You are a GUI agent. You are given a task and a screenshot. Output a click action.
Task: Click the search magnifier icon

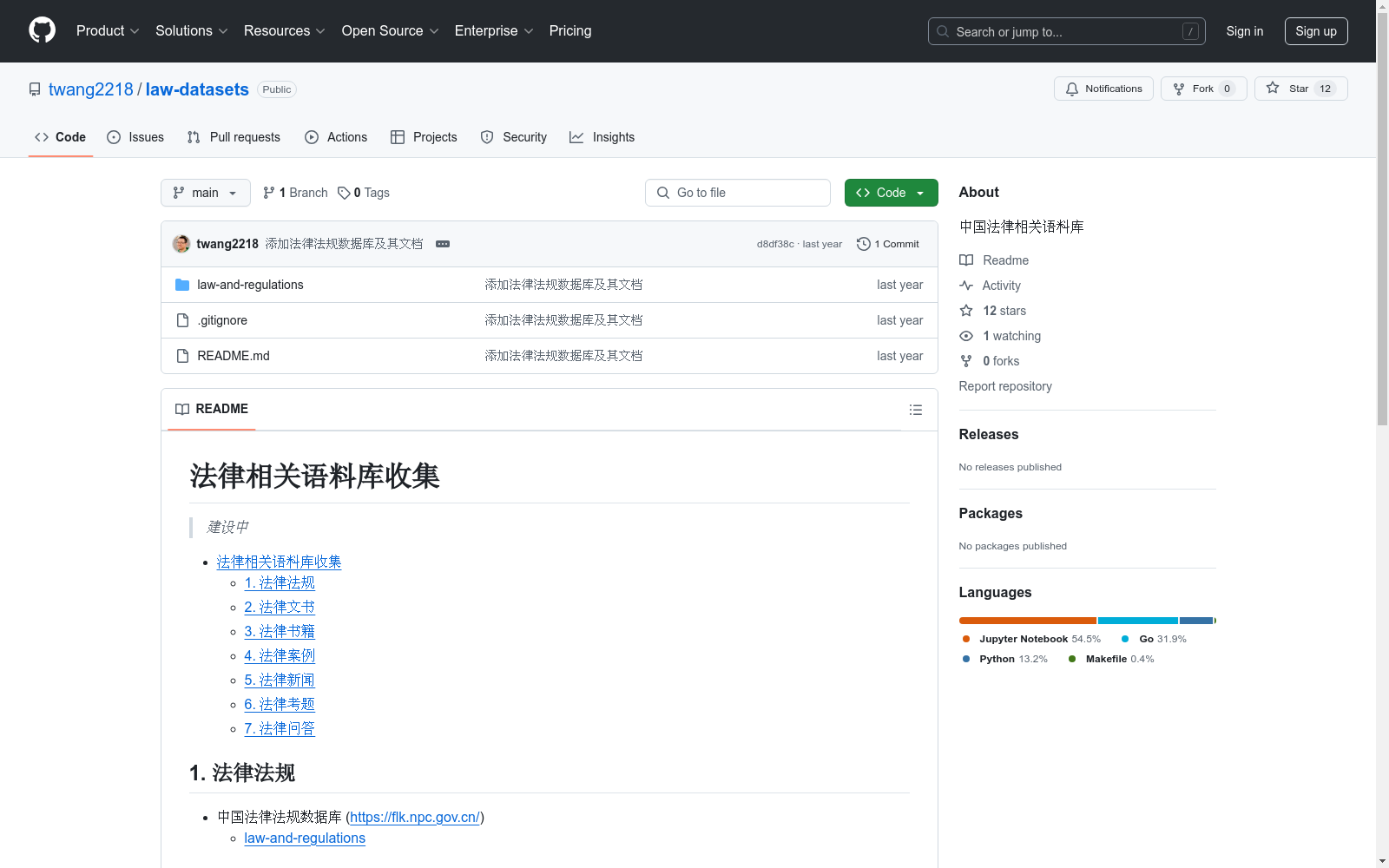coord(943,31)
